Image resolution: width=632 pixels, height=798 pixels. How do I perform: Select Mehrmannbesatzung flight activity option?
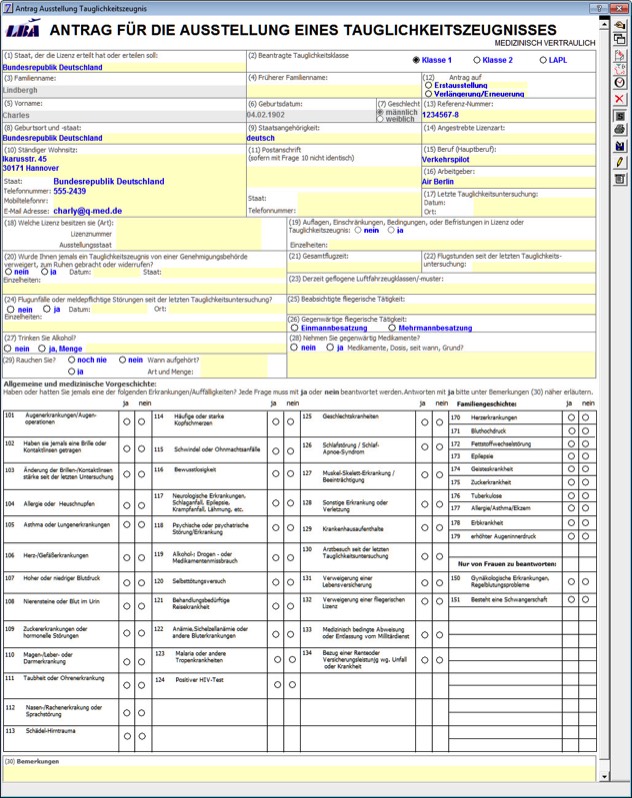click(392, 327)
